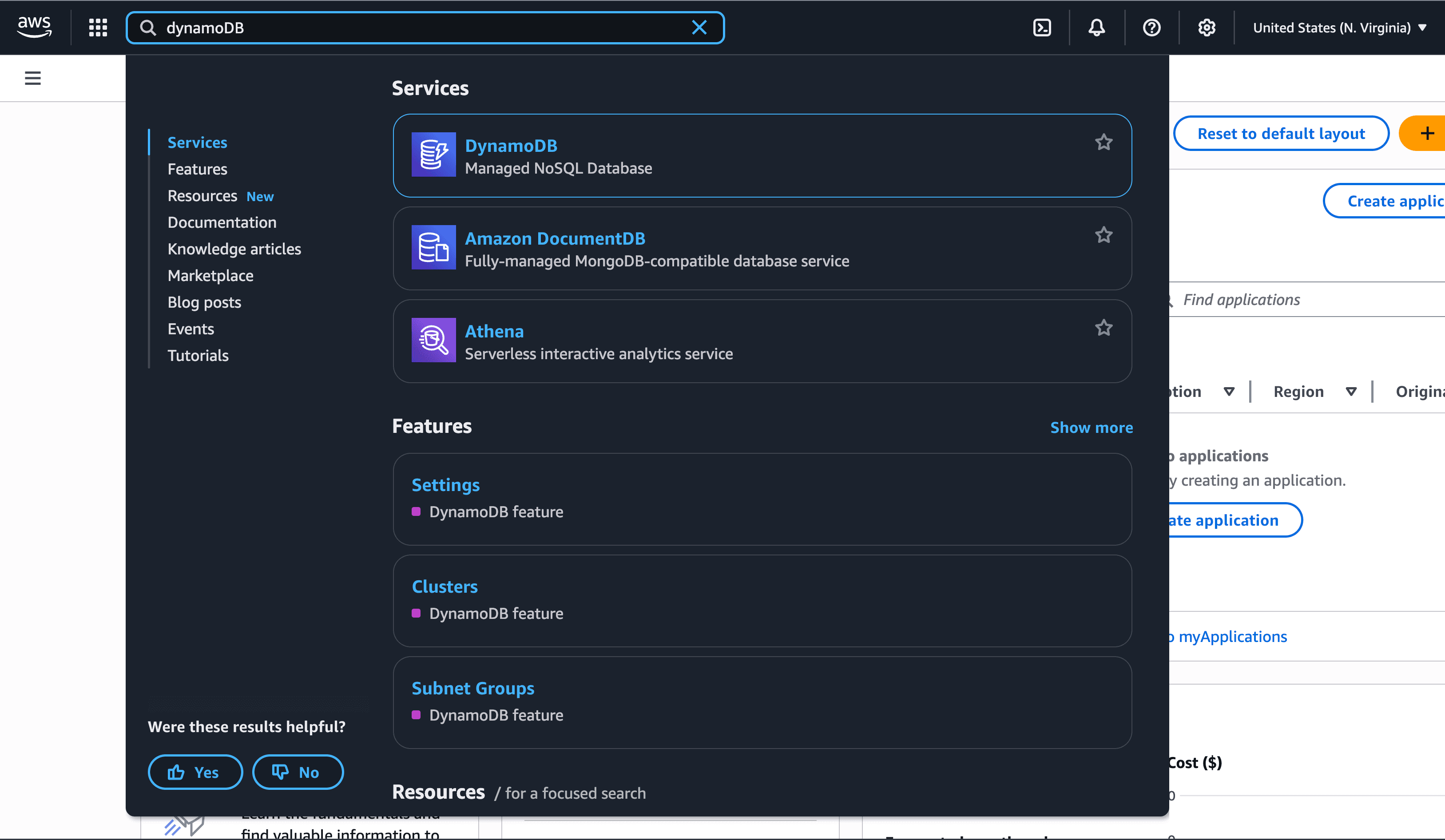The width and height of the screenshot is (1445, 840).
Task: Go home via the AWS logo
Action: tap(34, 26)
